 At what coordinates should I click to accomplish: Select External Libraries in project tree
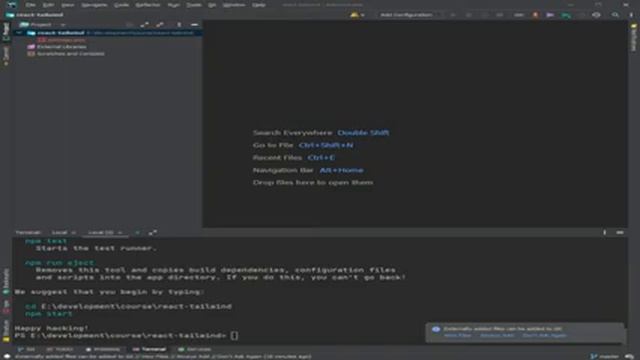pyautogui.click(x=57, y=47)
